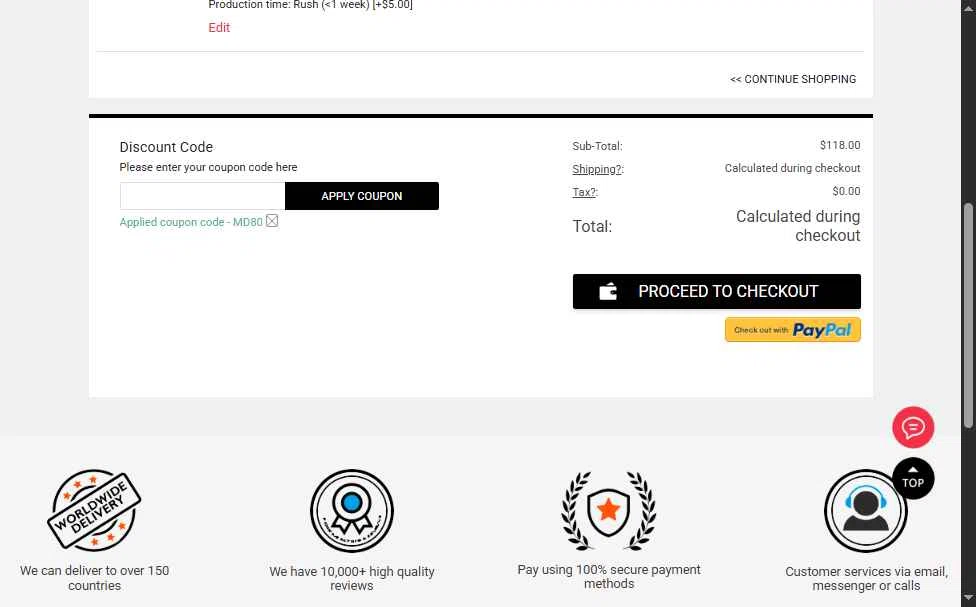Click the Edit link under production time

(x=219, y=27)
